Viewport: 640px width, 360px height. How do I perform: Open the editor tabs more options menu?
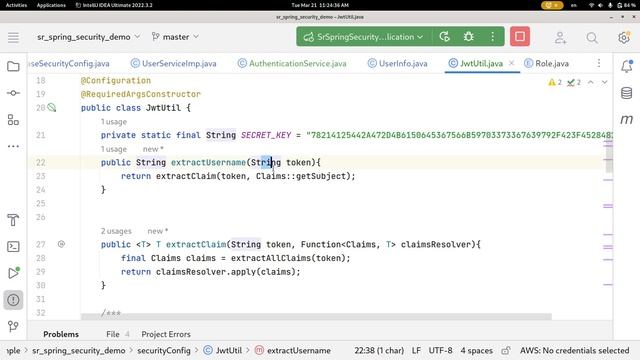tap(599, 63)
